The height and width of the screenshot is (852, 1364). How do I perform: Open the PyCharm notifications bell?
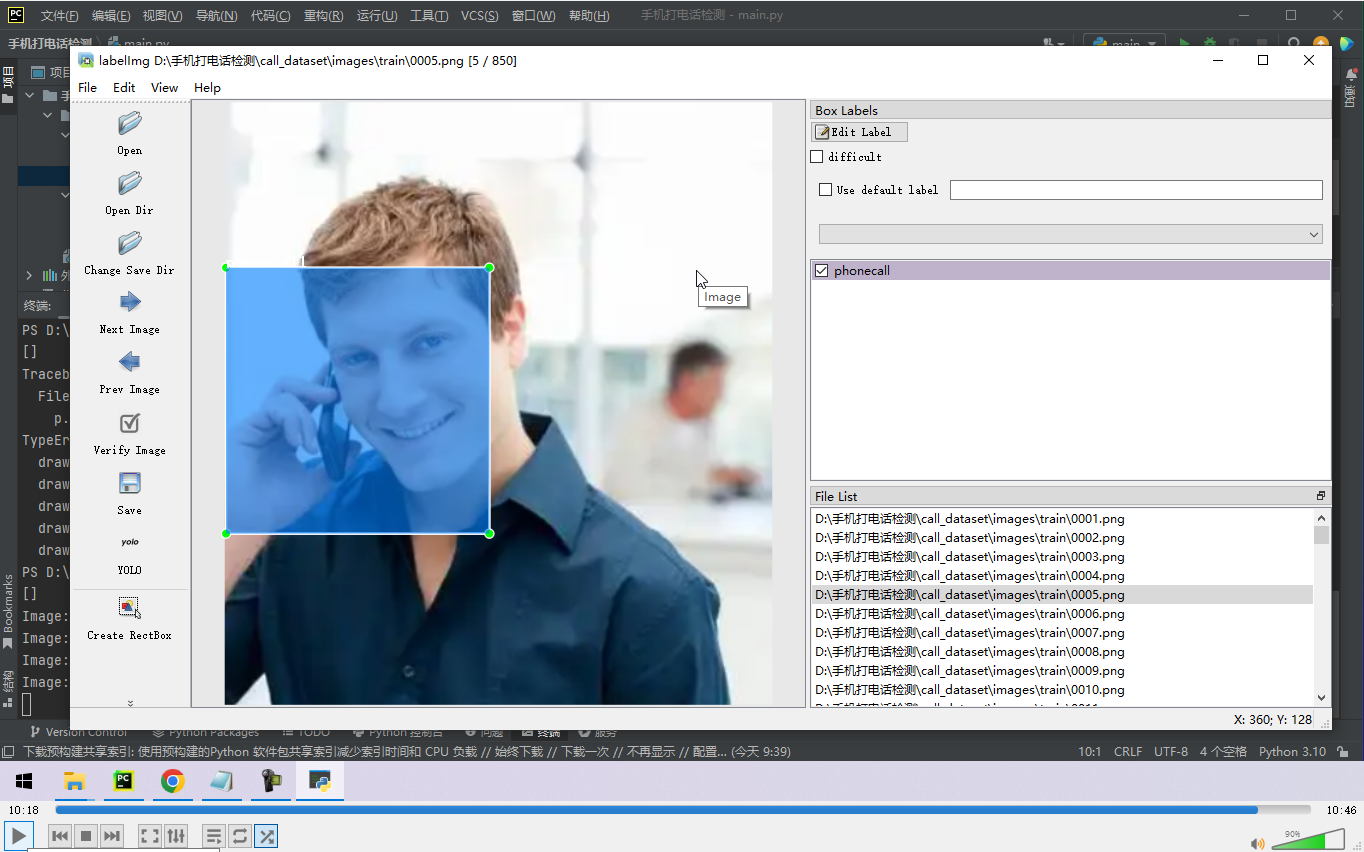[1350, 75]
